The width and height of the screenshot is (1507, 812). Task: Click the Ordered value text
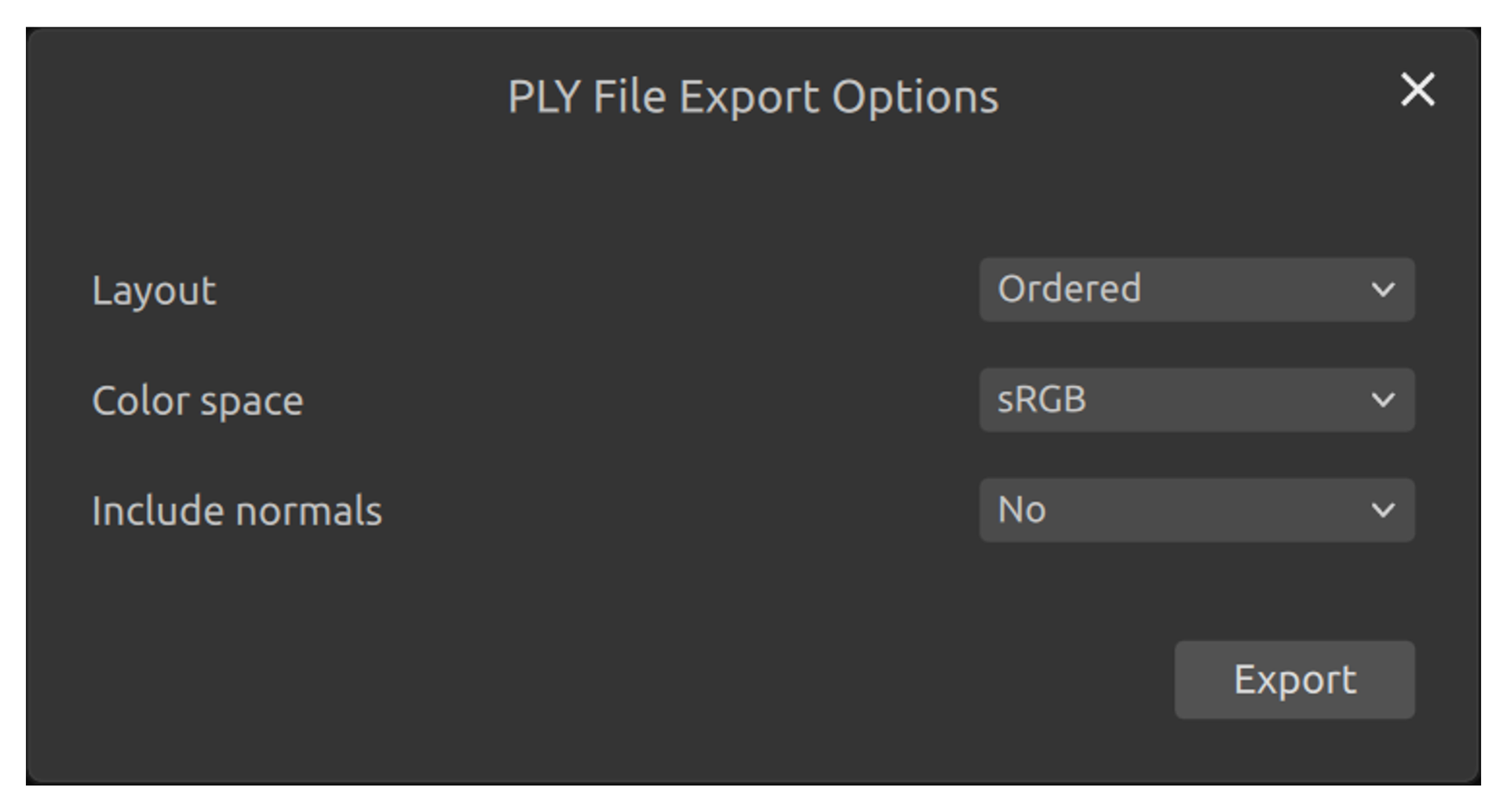pyautogui.click(x=1069, y=289)
